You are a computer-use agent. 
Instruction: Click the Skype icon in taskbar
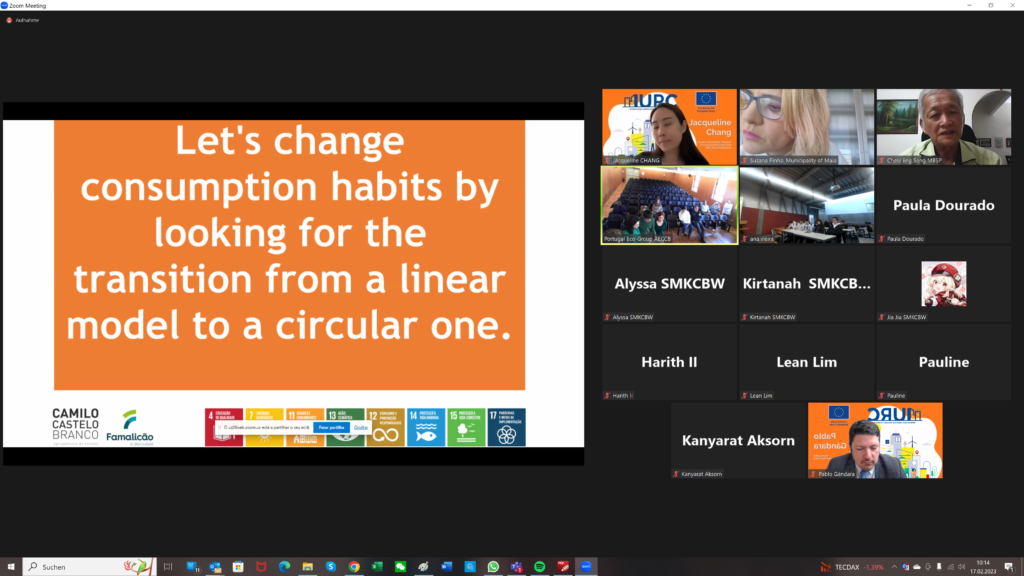point(331,566)
